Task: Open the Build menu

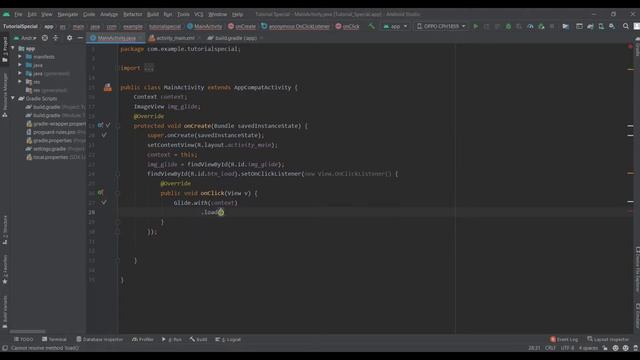Action: [x=153, y=14]
